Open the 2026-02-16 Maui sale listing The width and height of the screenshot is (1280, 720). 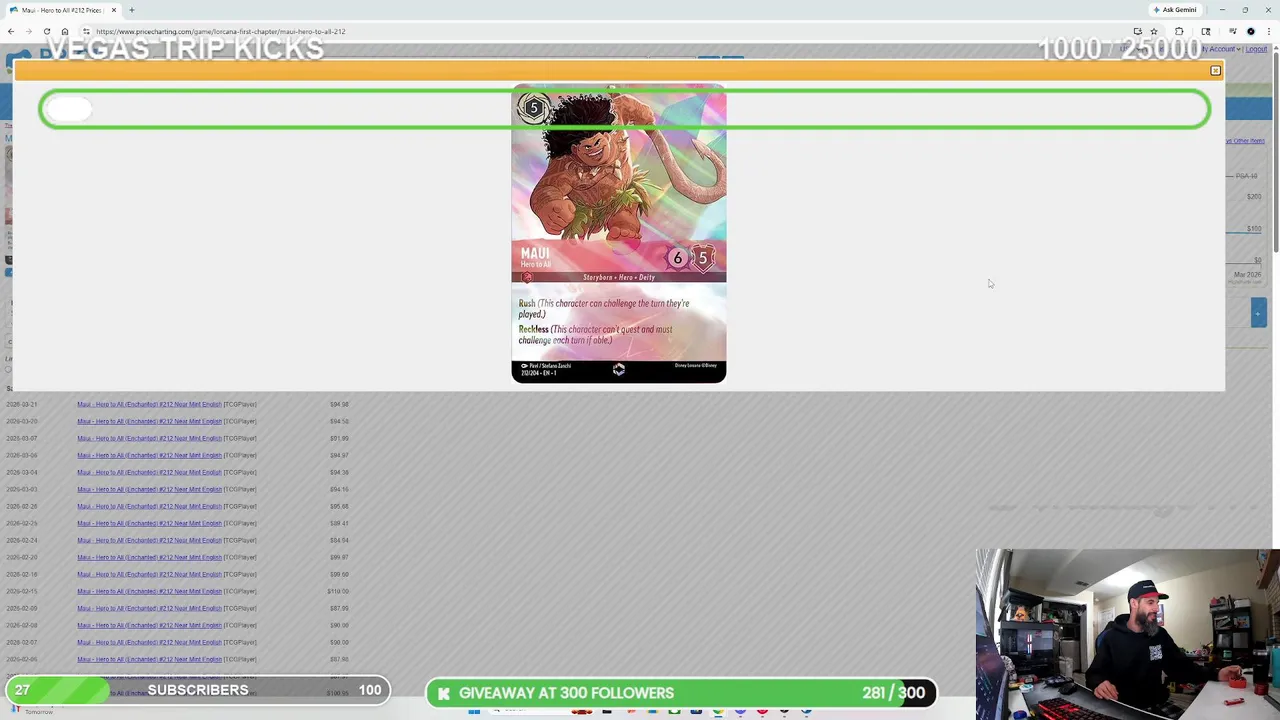149,574
